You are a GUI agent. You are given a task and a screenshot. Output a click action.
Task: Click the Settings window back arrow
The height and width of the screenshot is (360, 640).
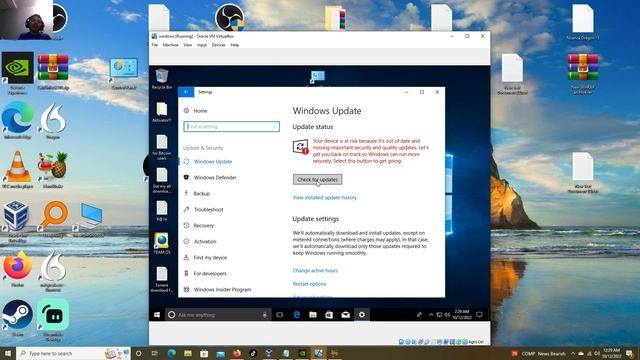186,92
